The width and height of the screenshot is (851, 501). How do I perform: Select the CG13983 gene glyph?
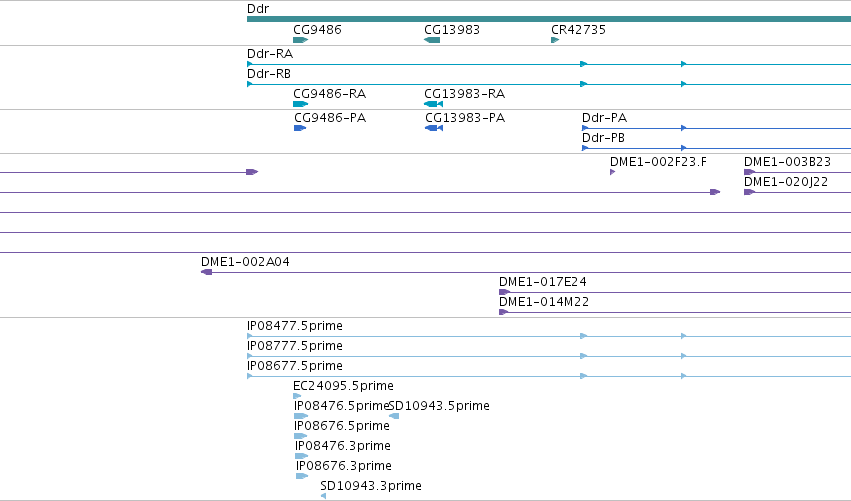pyautogui.click(x=432, y=40)
